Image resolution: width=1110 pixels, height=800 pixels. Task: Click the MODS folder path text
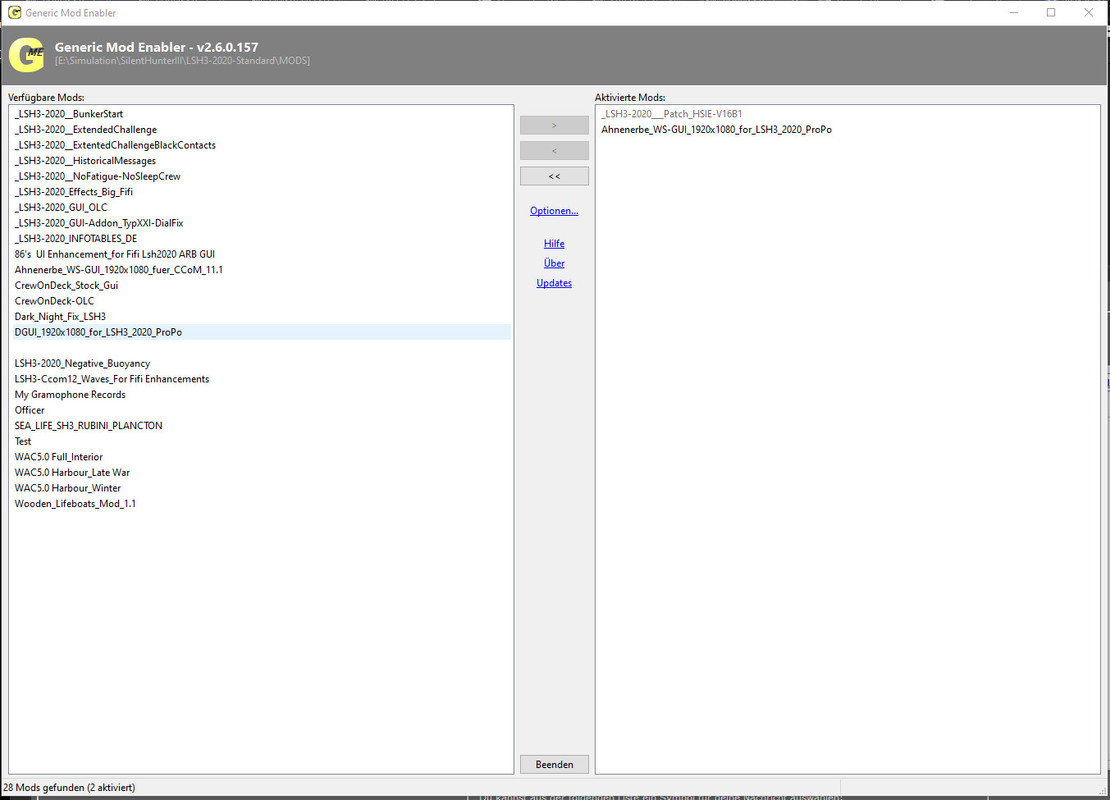[183, 61]
